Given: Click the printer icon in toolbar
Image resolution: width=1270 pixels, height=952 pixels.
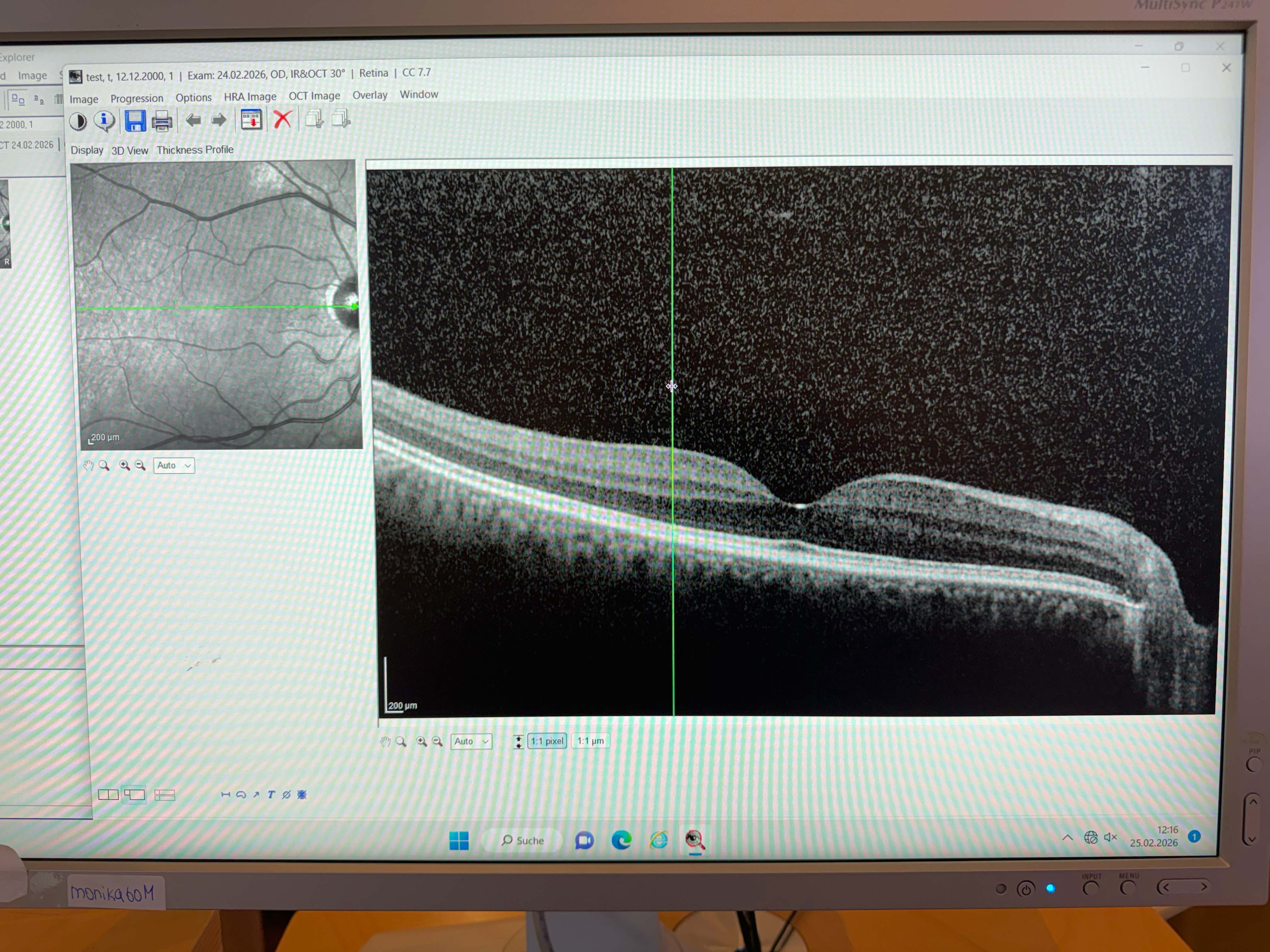Looking at the screenshot, I should pyautogui.click(x=162, y=121).
